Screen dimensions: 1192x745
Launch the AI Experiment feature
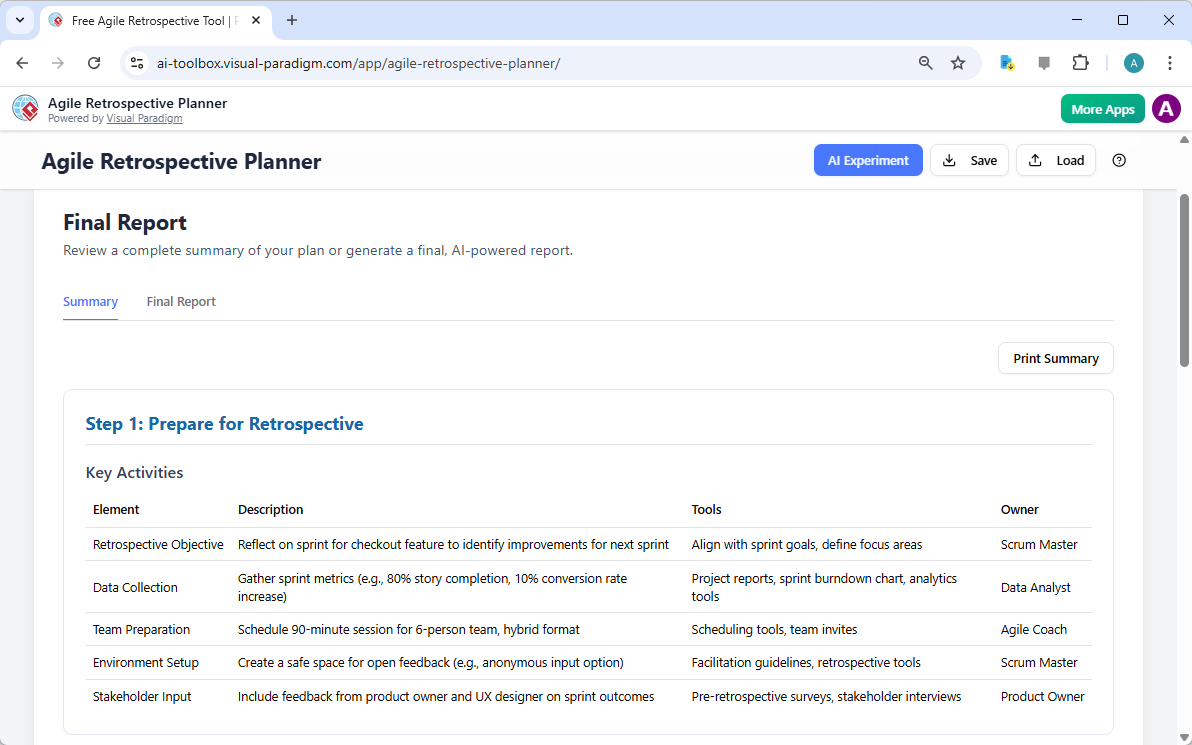(x=868, y=160)
